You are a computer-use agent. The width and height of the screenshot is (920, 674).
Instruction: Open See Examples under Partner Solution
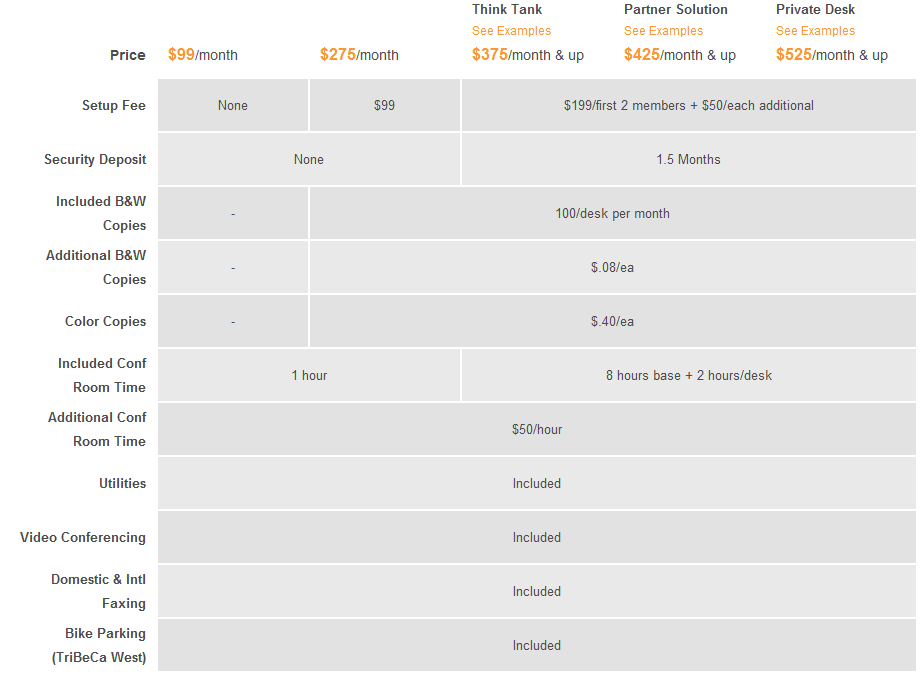pos(663,31)
